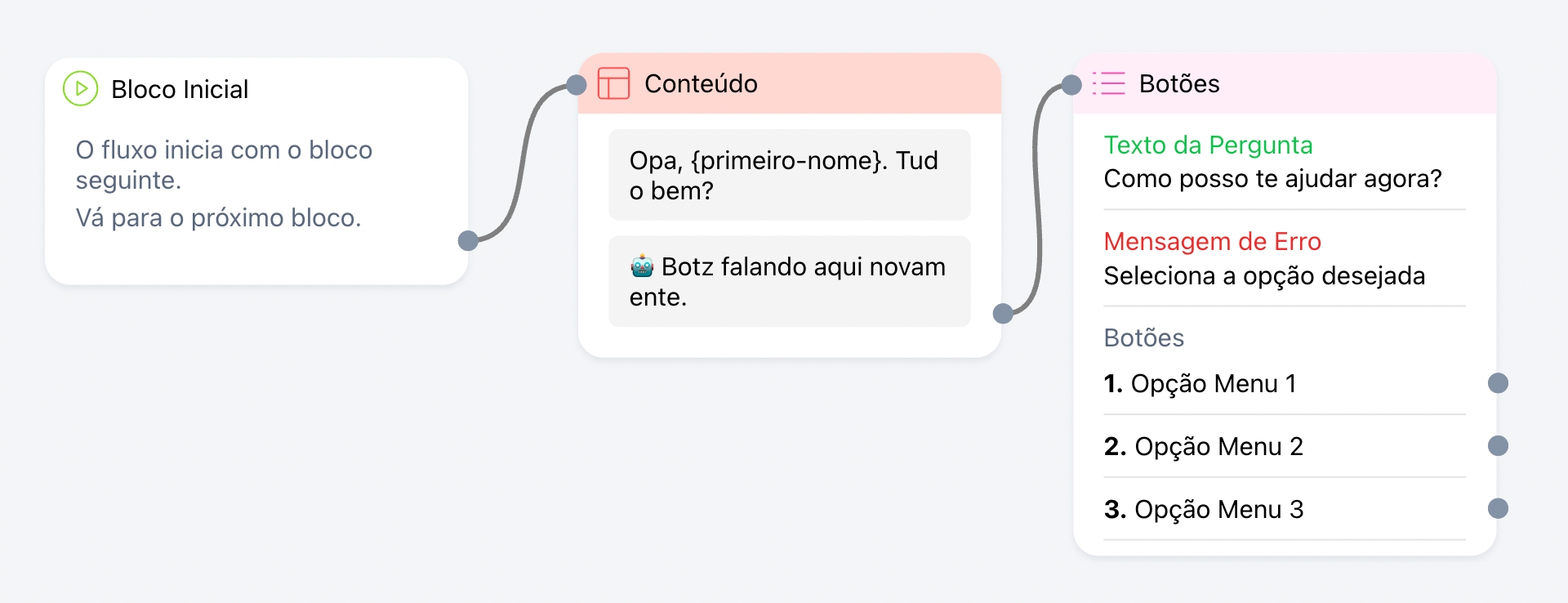Select the "Botz falando aqui" message bubble
The image size is (1568, 603).
click(789, 282)
